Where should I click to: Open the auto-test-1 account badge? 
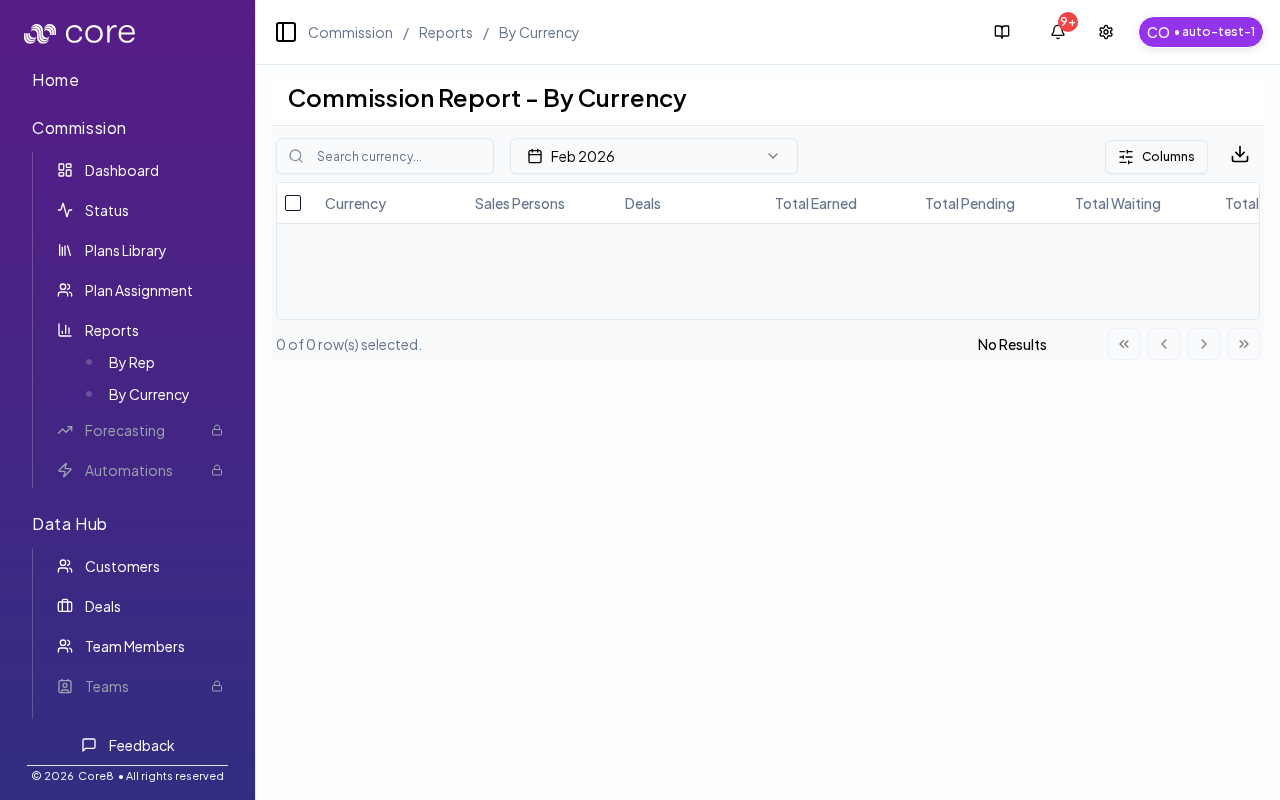(1200, 32)
